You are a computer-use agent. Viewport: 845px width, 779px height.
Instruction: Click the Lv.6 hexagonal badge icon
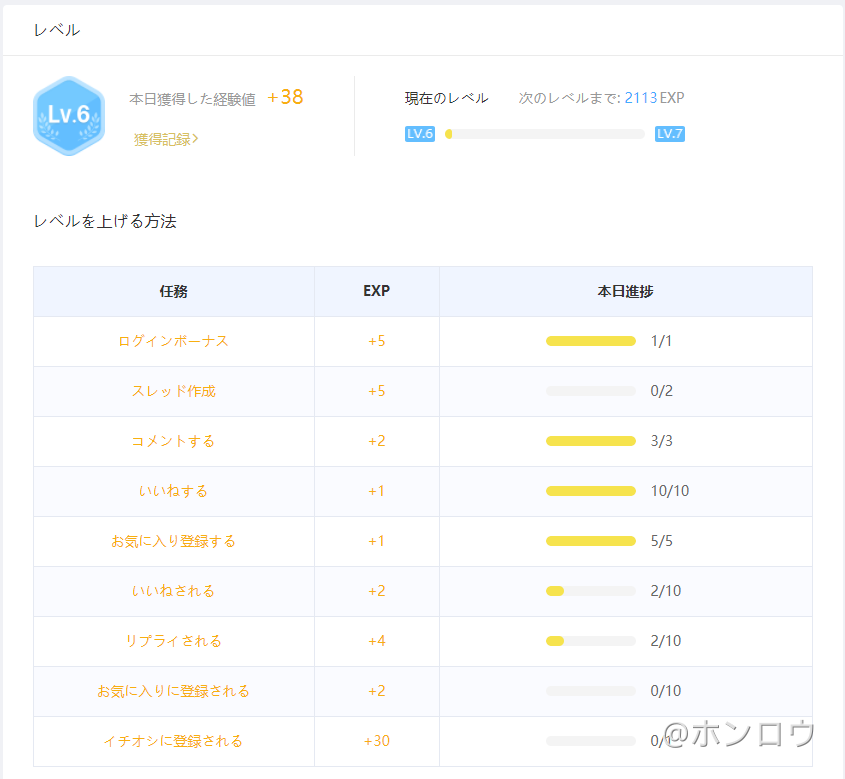click(69, 115)
